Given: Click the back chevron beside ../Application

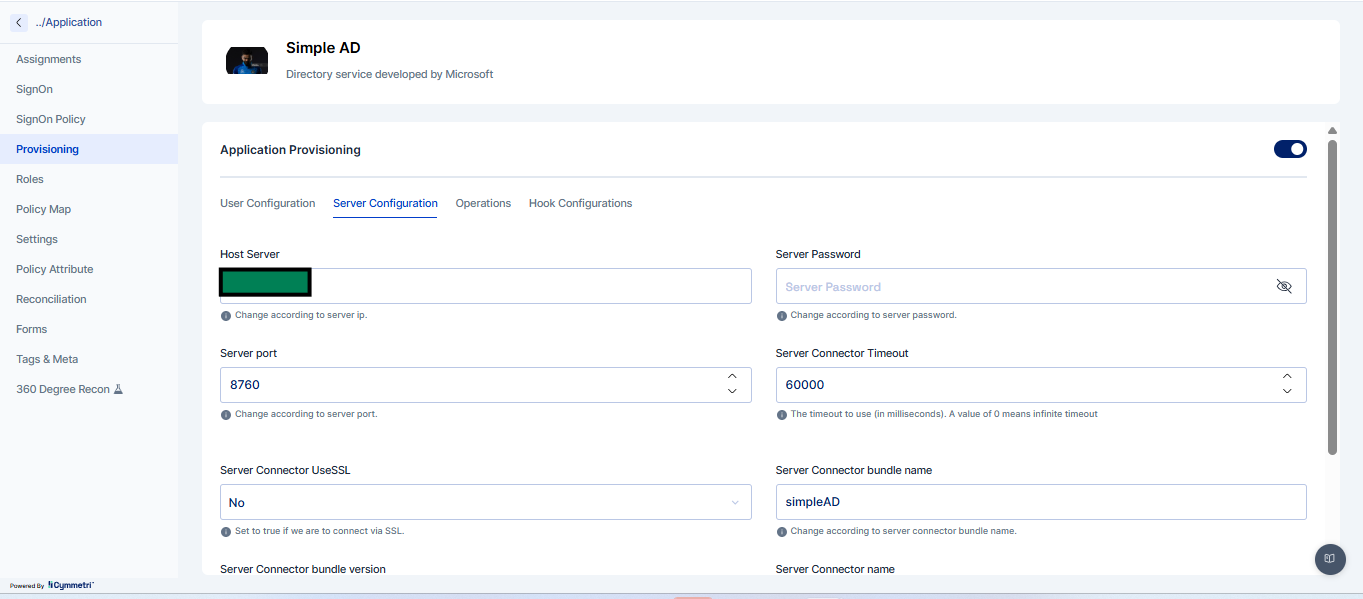Looking at the screenshot, I should tap(19, 22).
